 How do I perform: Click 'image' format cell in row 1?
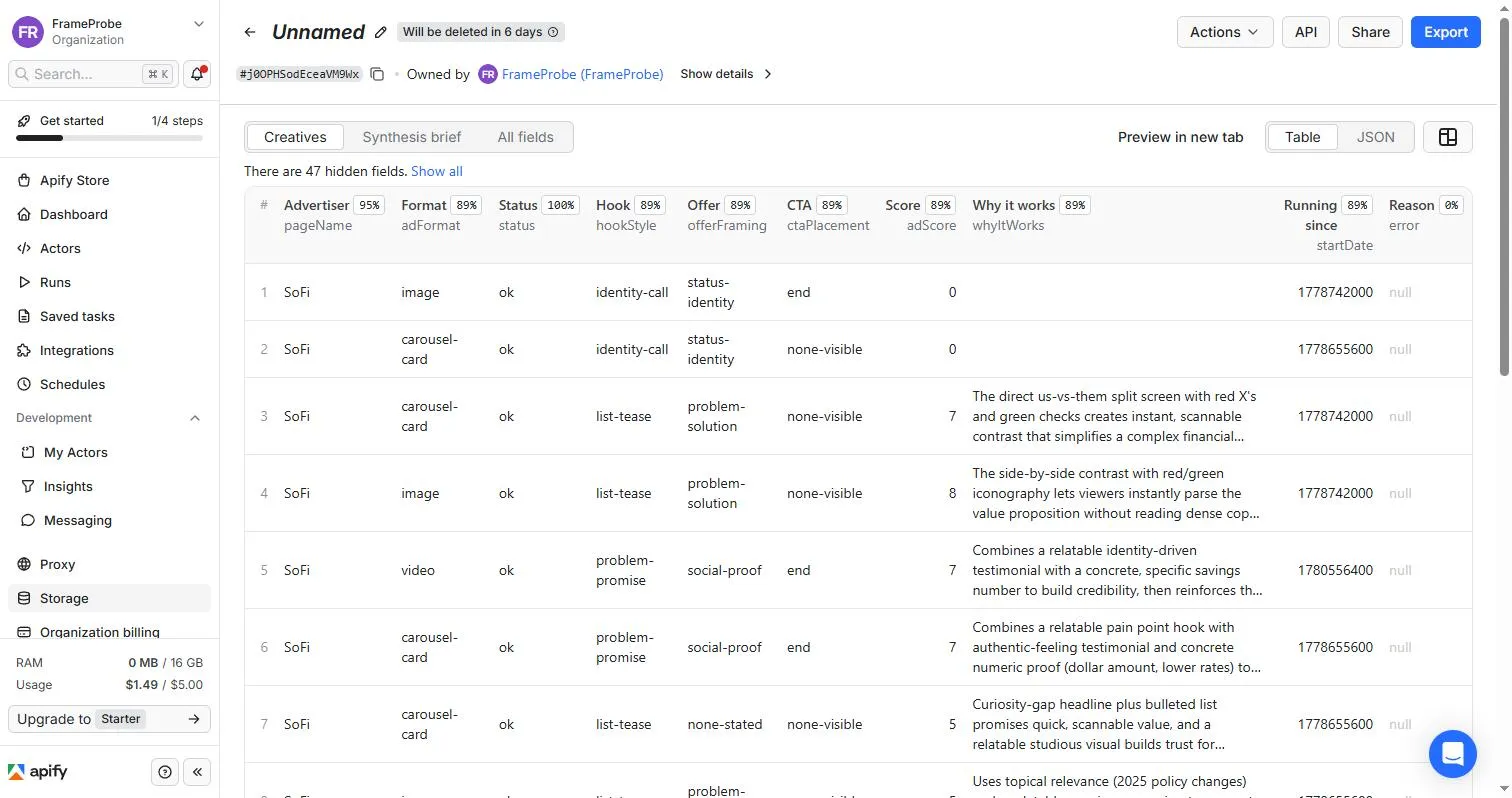[x=420, y=292]
